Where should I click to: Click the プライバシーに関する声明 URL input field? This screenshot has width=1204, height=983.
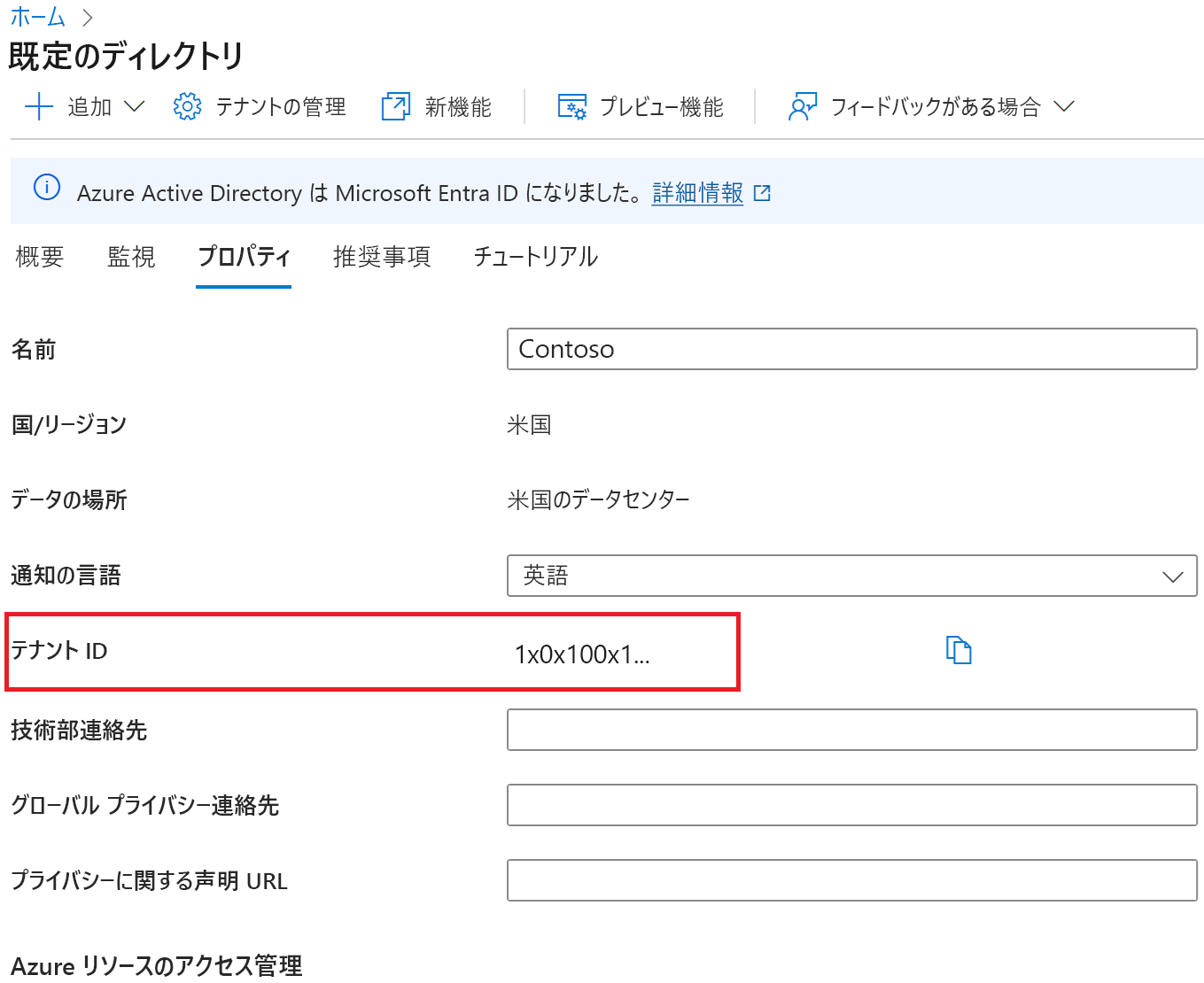pyautogui.click(x=851, y=880)
